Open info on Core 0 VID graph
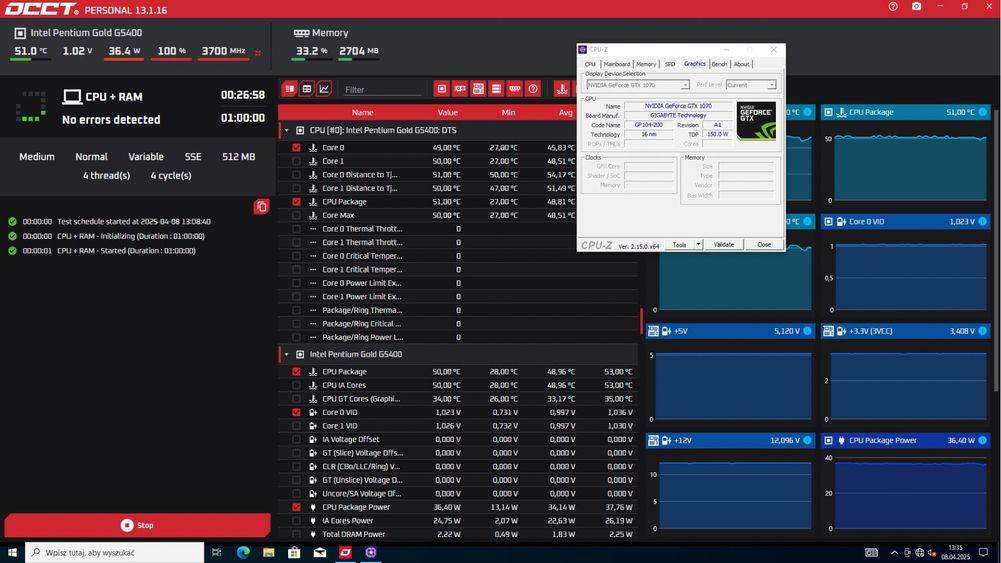Screen dimensions: 1001x563 (982, 221)
